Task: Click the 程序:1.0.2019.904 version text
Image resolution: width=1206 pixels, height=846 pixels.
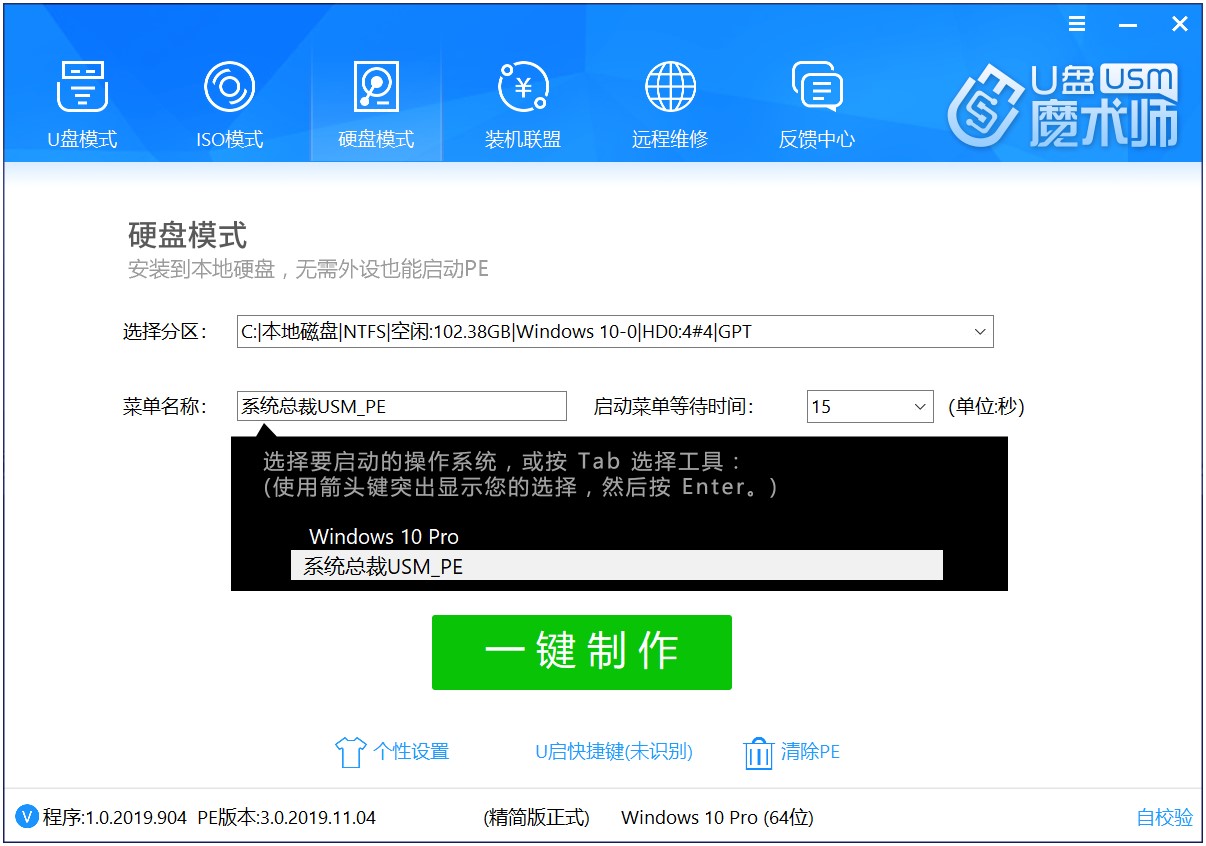Action: [114, 817]
